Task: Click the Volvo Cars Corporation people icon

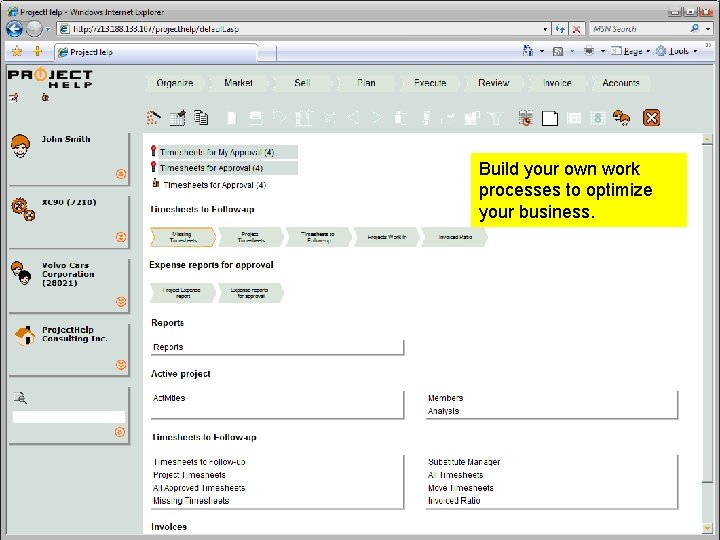Action: [x=21, y=273]
